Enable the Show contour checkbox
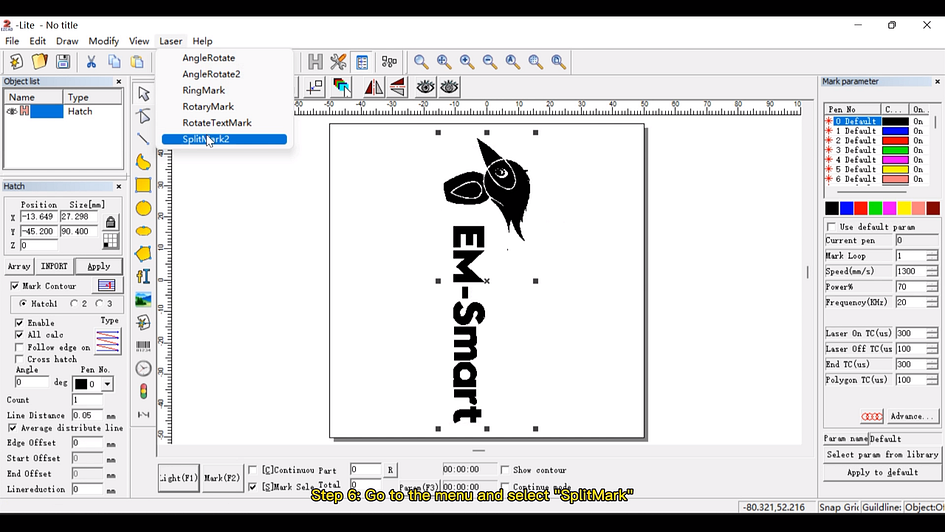The image size is (945, 532). coord(504,470)
